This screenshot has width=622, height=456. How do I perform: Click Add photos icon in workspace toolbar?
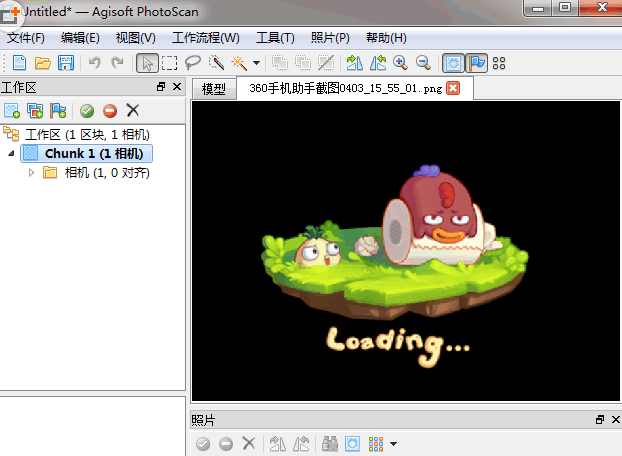(35, 111)
